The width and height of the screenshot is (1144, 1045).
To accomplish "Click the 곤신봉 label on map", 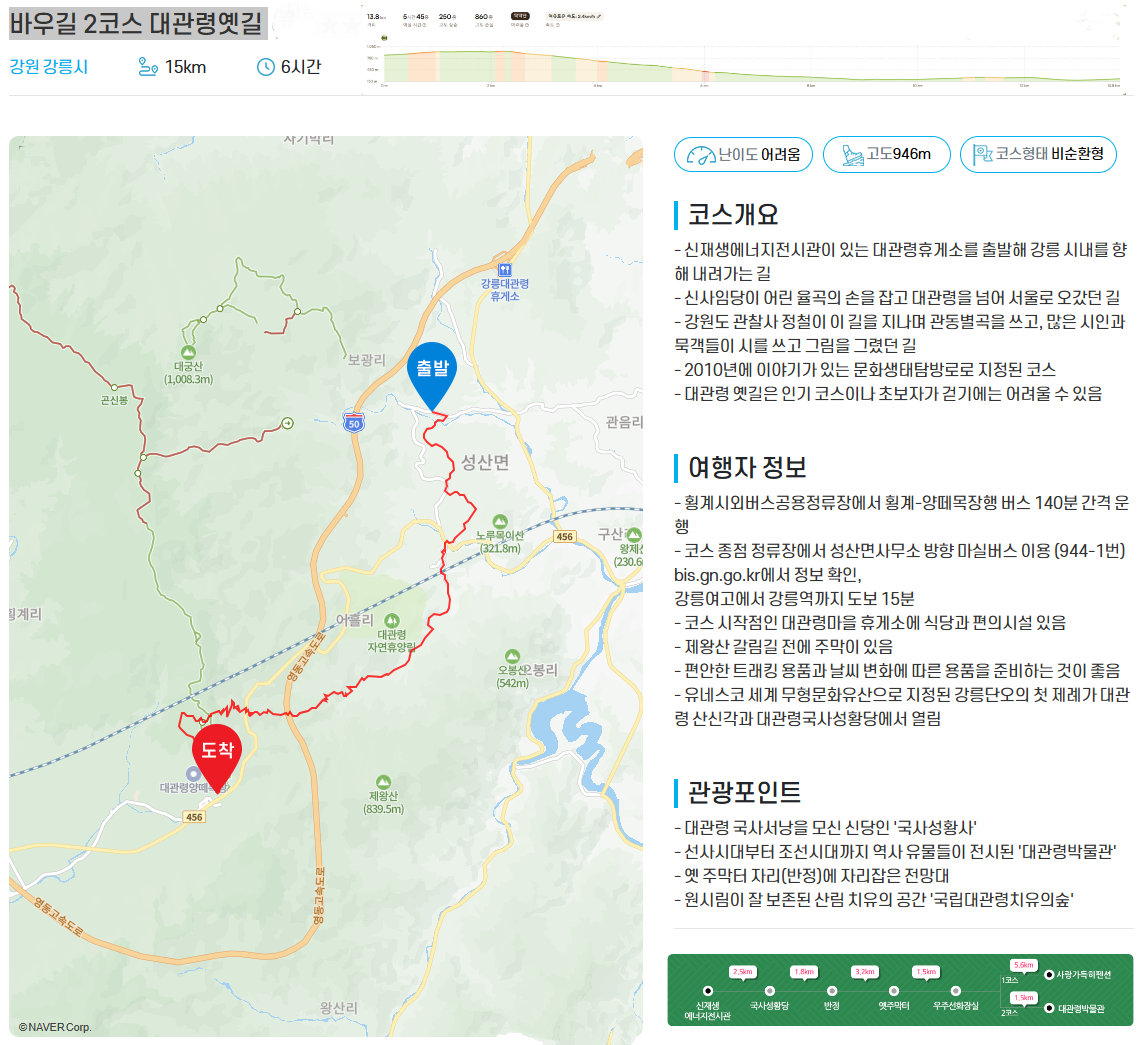I will 115,401.
